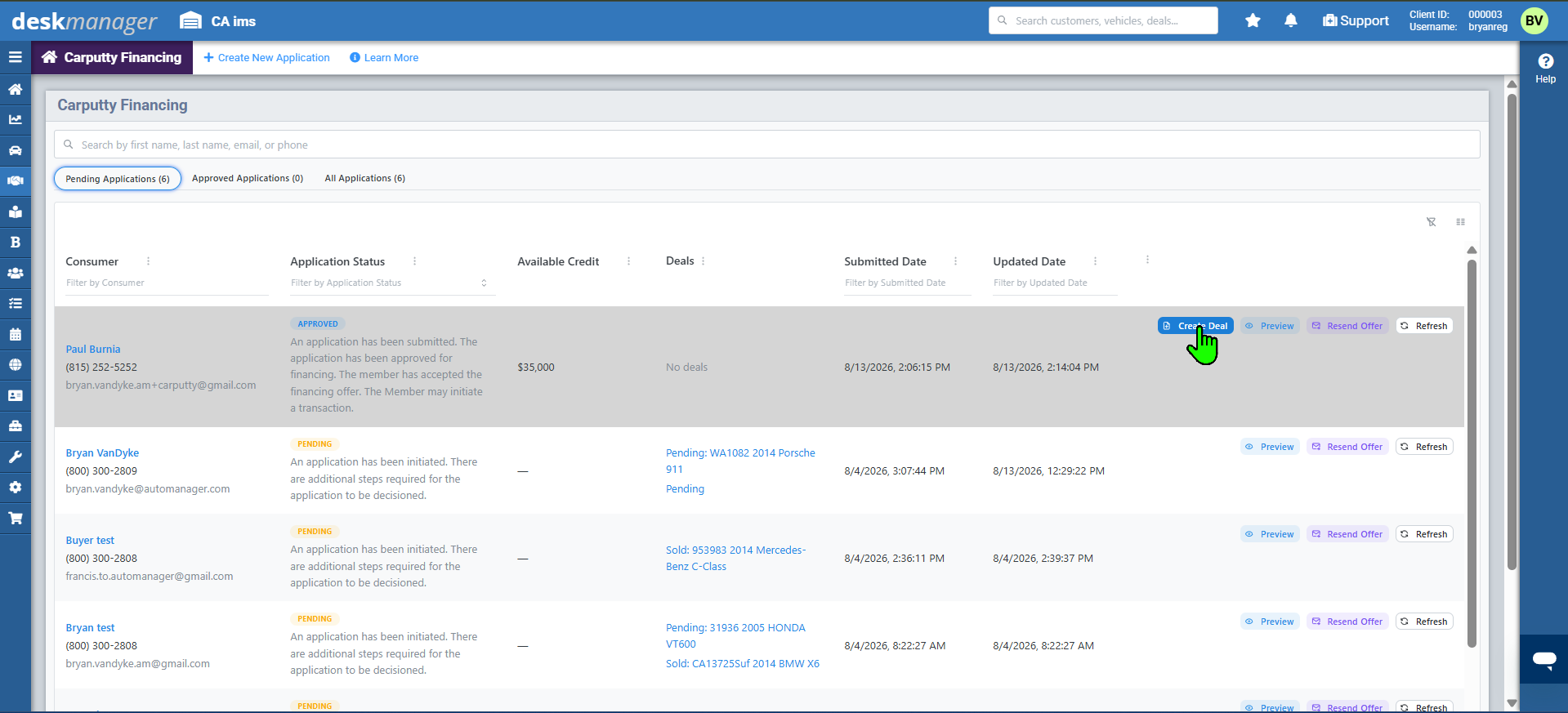Open the notifications bell

click(x=1291, y=20)
